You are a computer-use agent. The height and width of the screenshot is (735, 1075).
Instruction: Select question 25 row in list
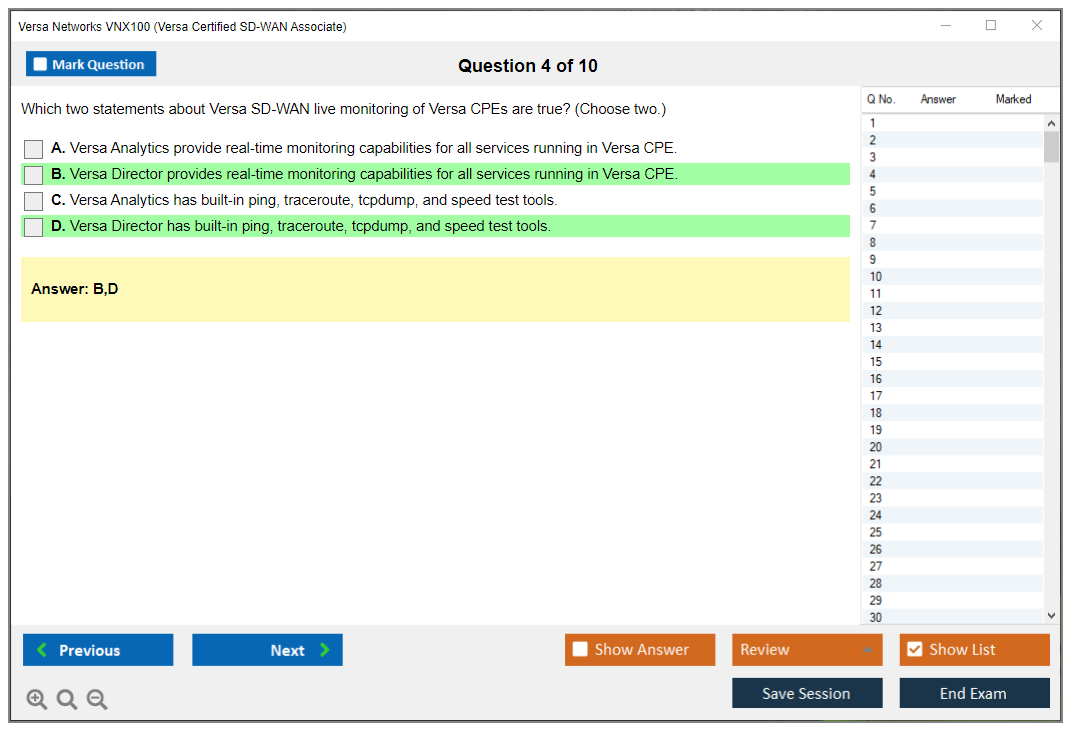876,532
